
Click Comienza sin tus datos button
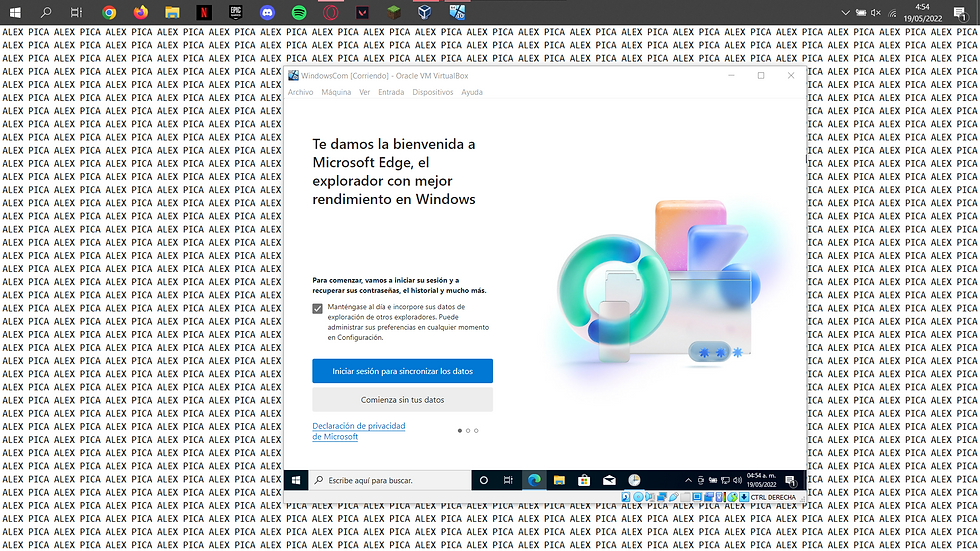tap(402, 399)
